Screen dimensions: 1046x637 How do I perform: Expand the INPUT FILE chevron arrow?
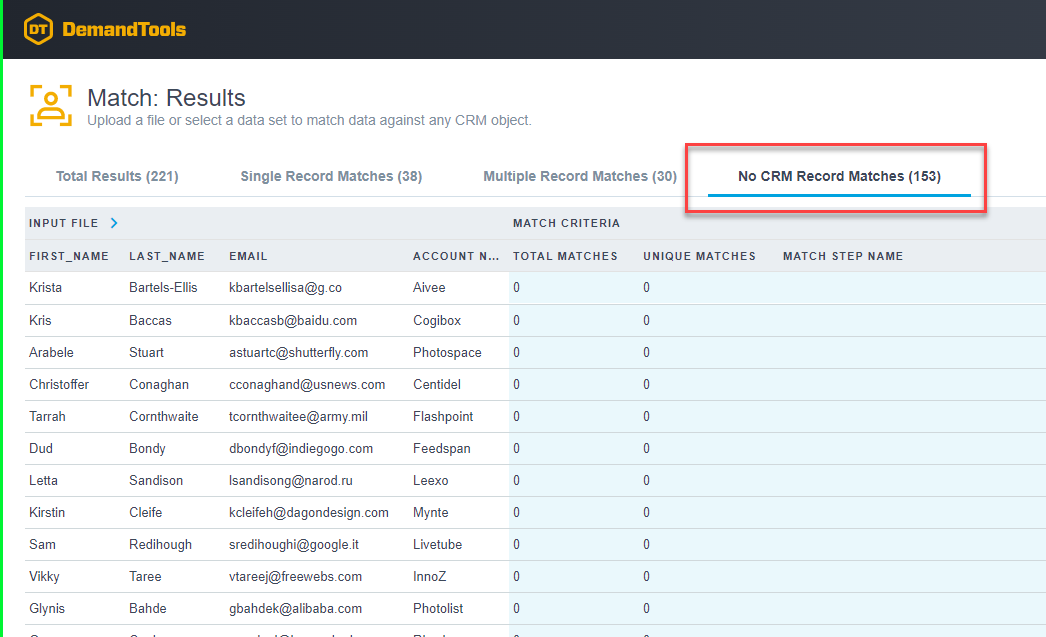pyautogui.click(x=114, y=223)
